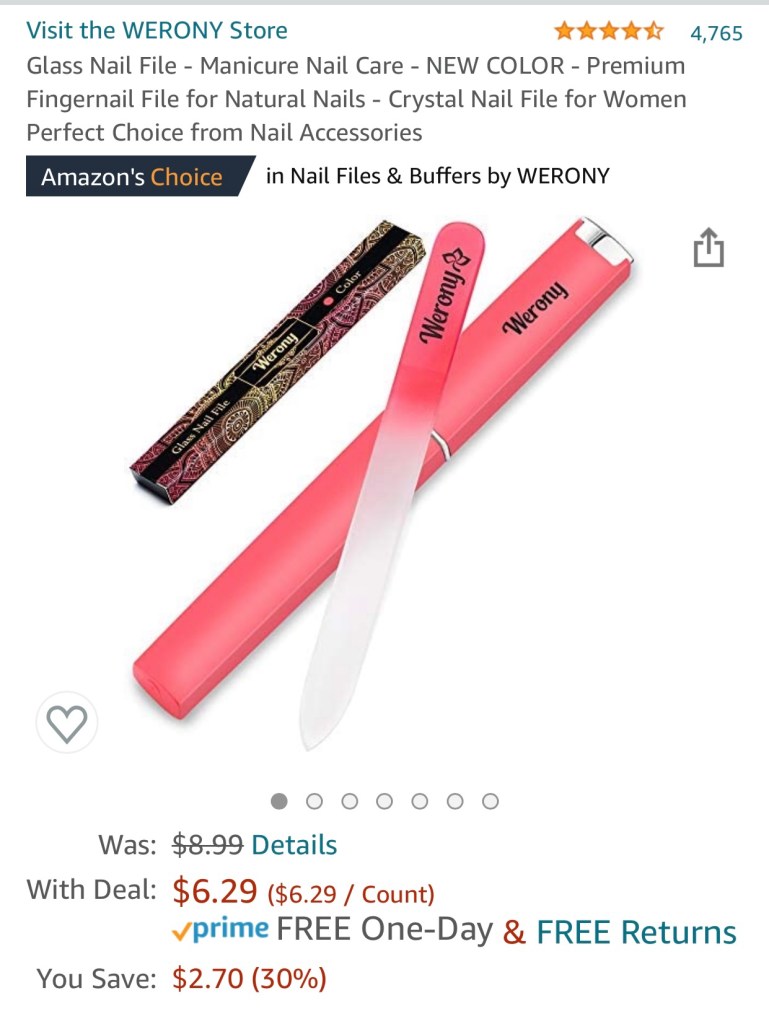Tap the $6.29 deal price

215,891
